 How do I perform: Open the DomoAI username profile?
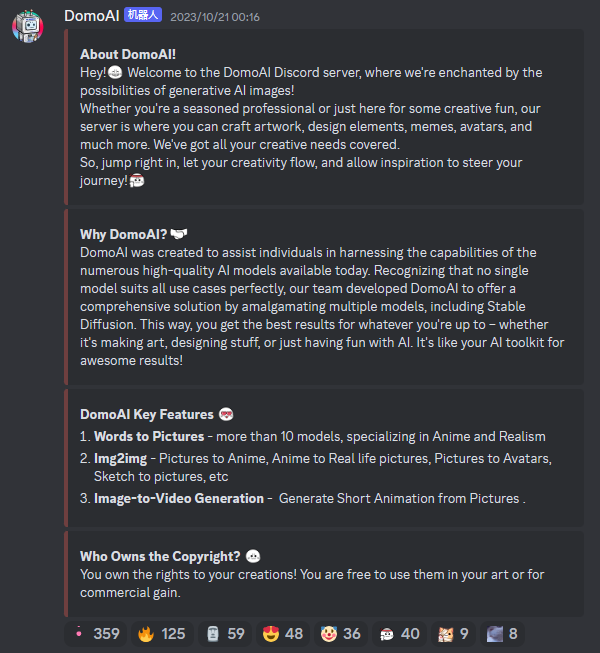pyautogui.click(x=91, y=16)
